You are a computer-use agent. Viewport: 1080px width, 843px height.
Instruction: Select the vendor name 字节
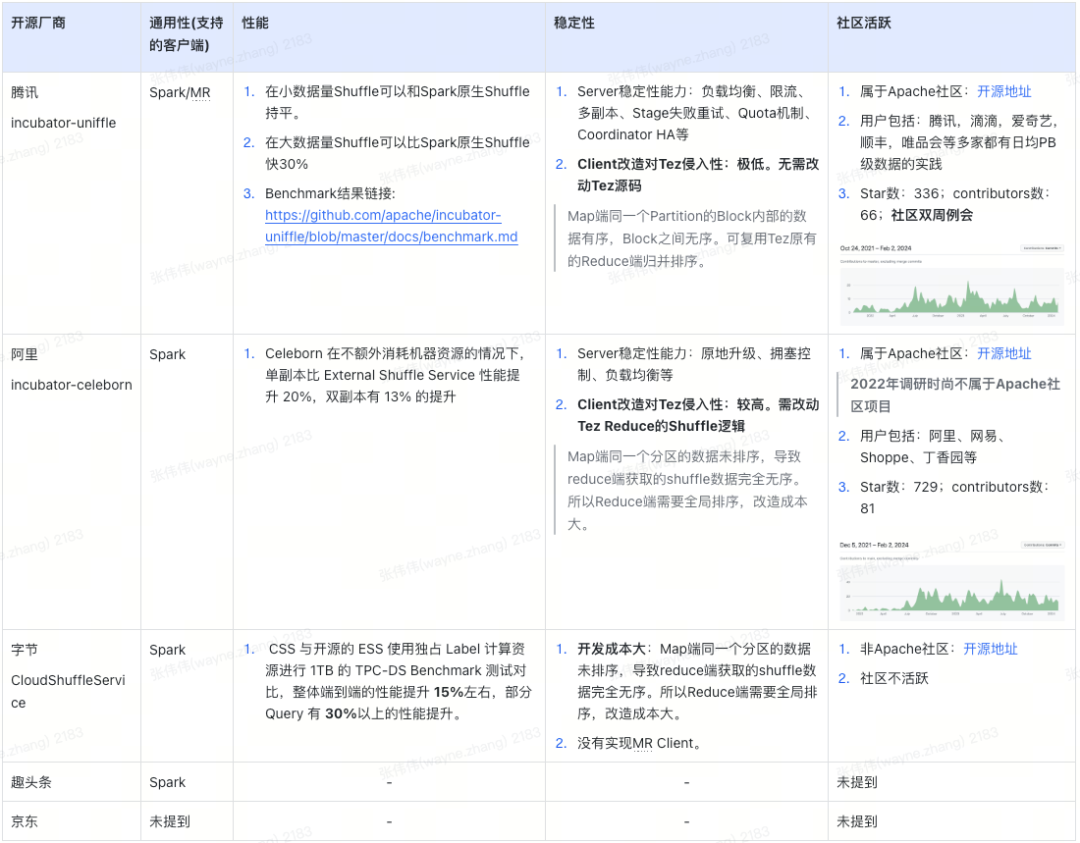tap(25, 649)
